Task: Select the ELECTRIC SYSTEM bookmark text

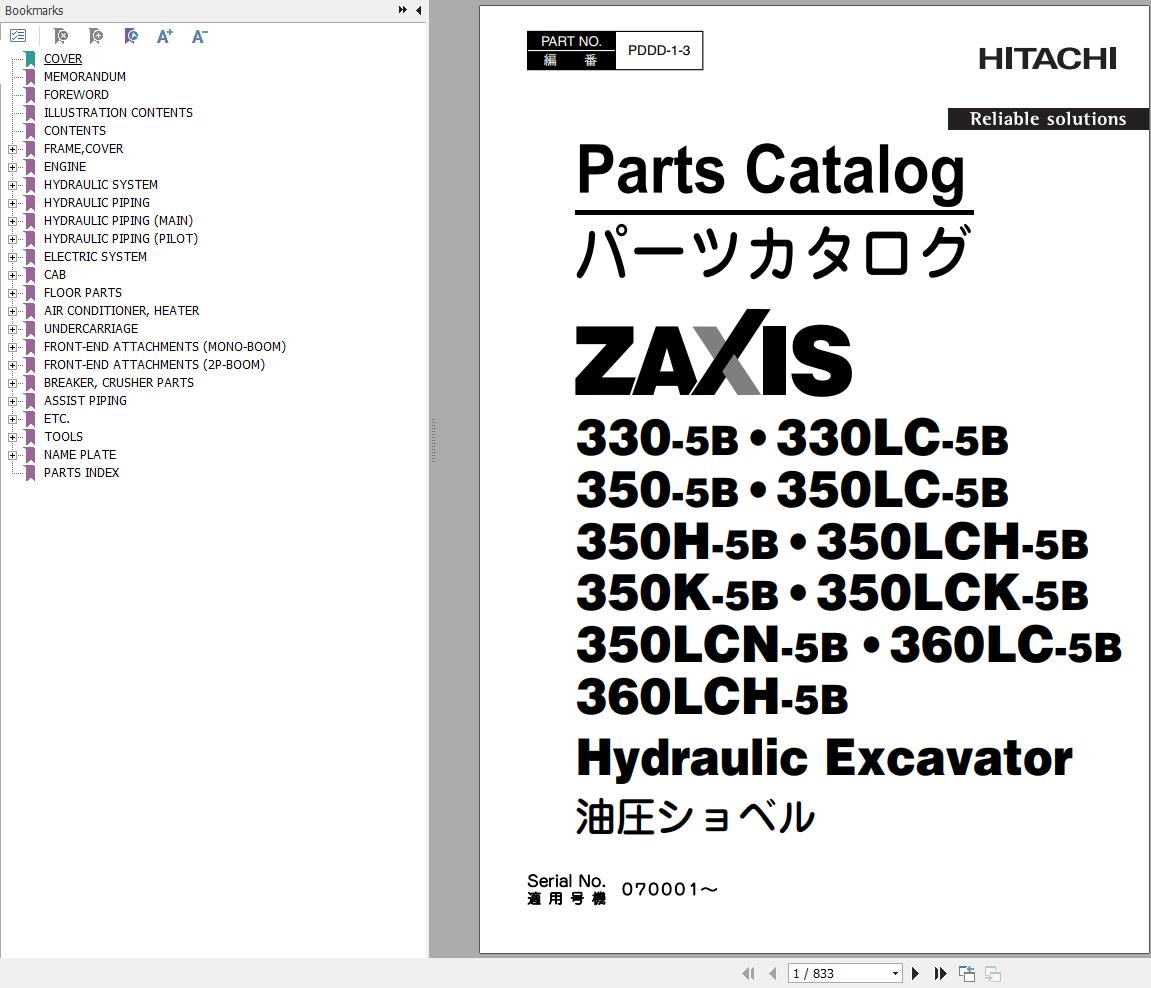Action: [95, 256]
